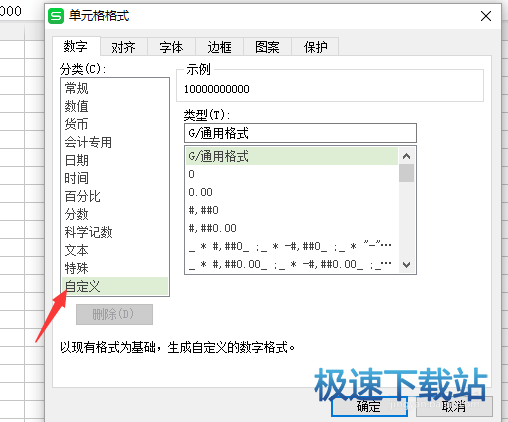Select G/通用格式 in the type list
The height and width of the screenshot is (422, 508).
click(292, 156)
